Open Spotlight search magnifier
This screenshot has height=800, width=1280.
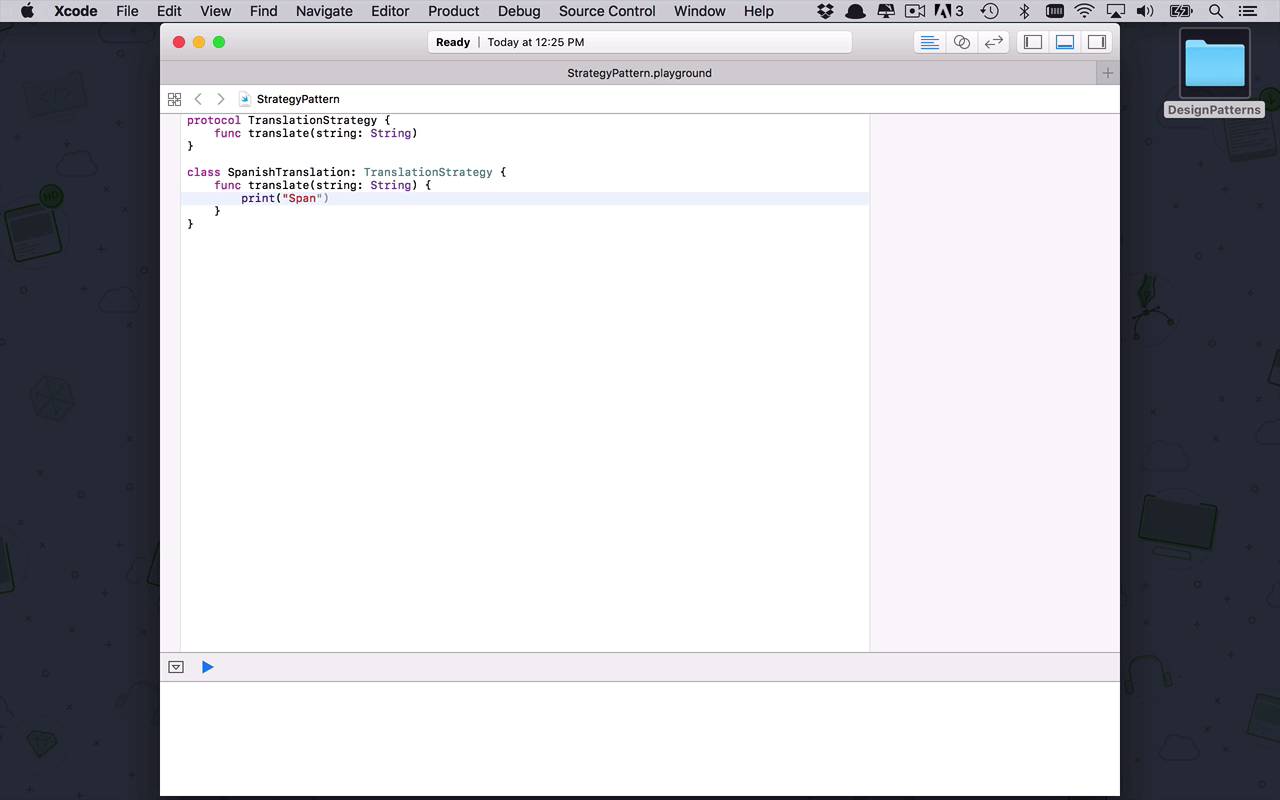[1216, 11]
